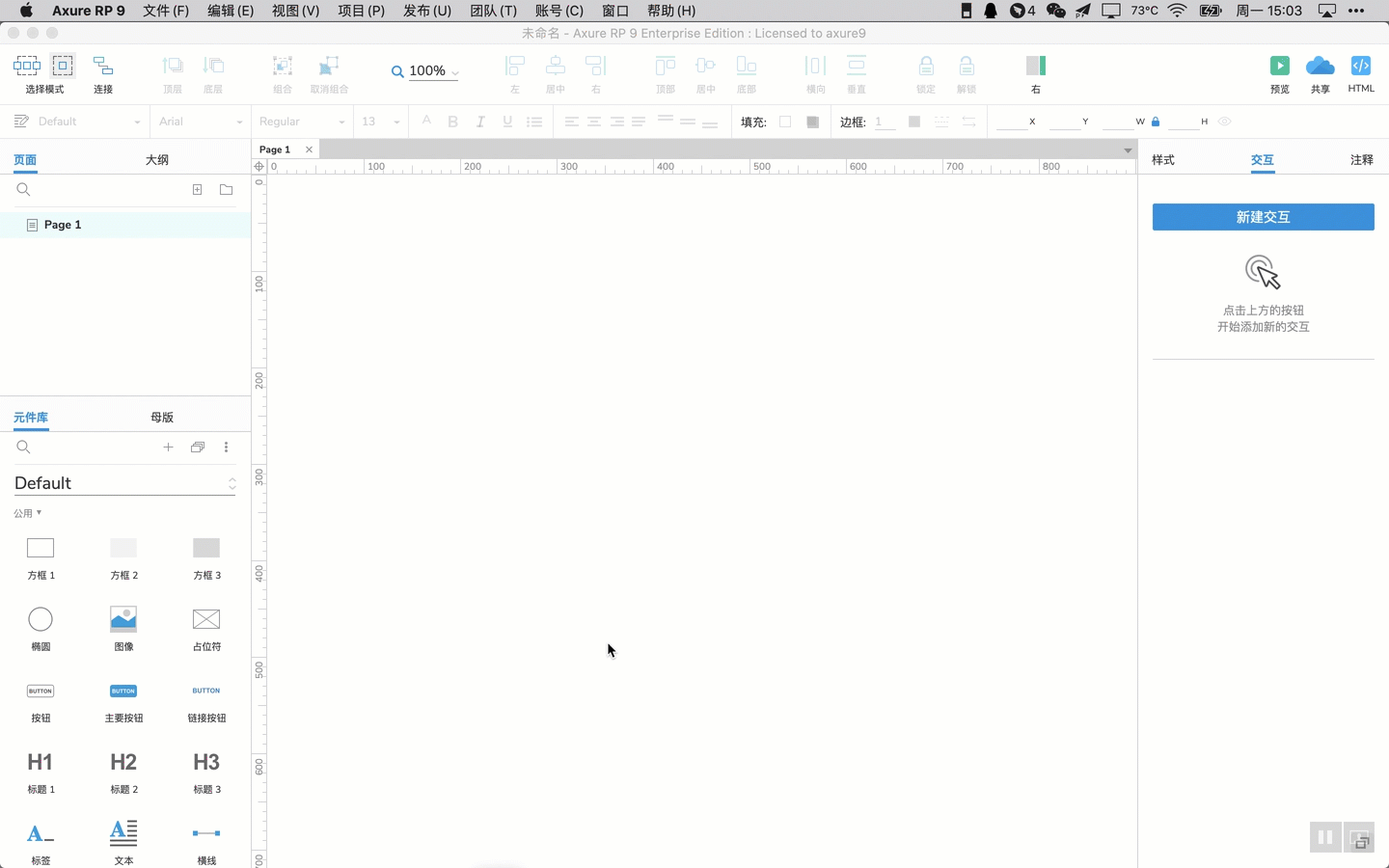The width and height of the screenshot is (1389, 868).
Task: Switch to the 注释 notes tab
Action: tap(1362, 160)
